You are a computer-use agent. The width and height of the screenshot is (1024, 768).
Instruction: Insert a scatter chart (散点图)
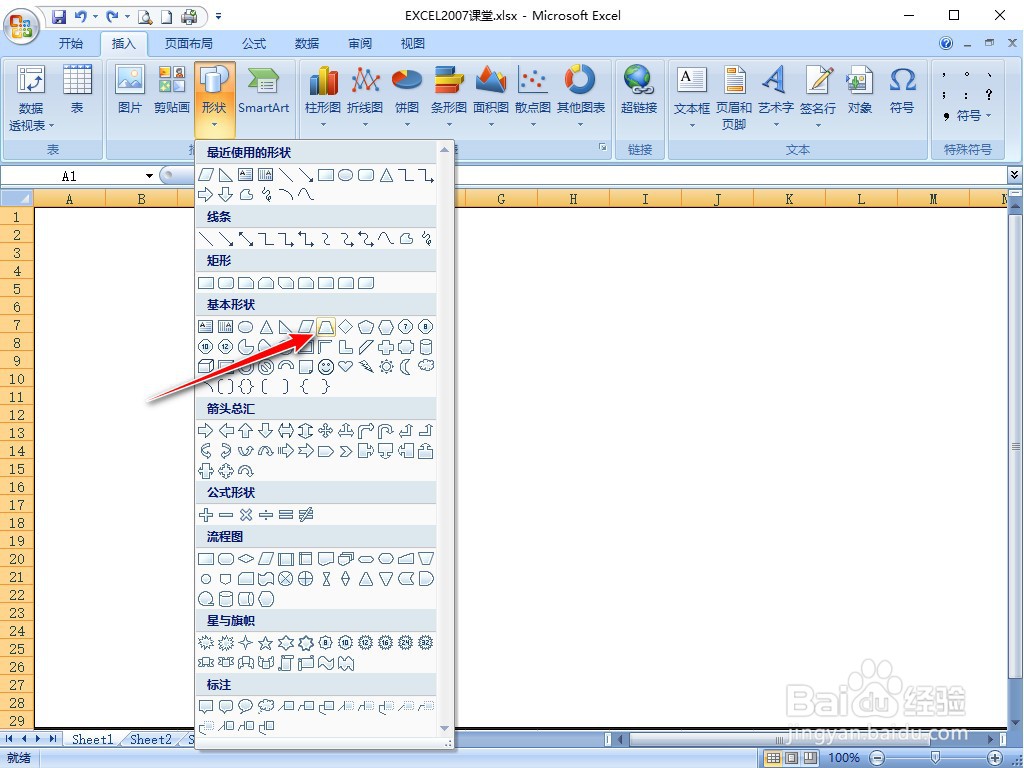[x=533, y=96]
